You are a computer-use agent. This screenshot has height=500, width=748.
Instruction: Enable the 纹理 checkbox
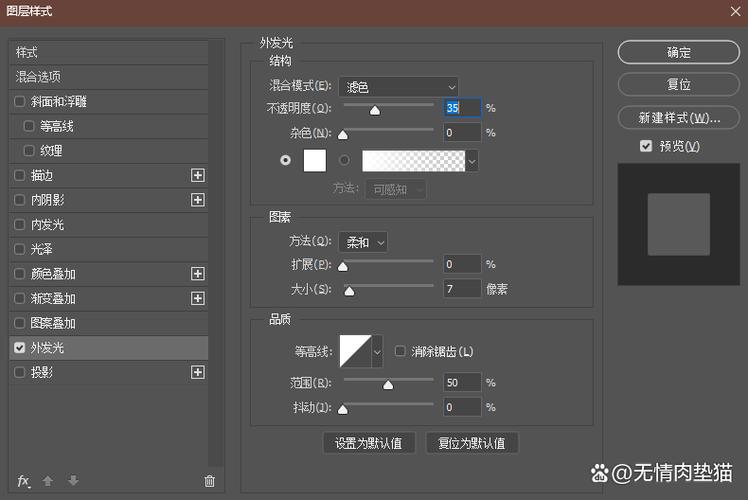pos(29,151)
